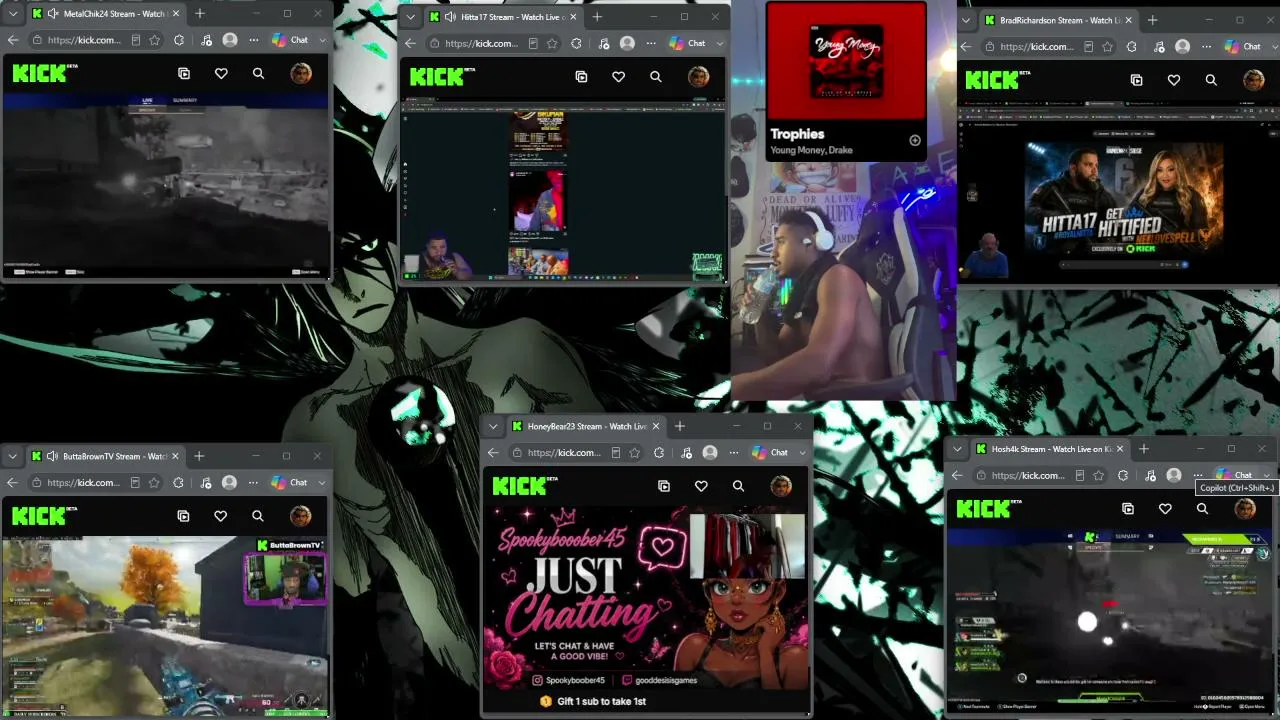The height and width of the screenshot is (720, 1280).
Task: Open Copilot Chat in ButtaBrownTV window
Action: pos(290,483)
